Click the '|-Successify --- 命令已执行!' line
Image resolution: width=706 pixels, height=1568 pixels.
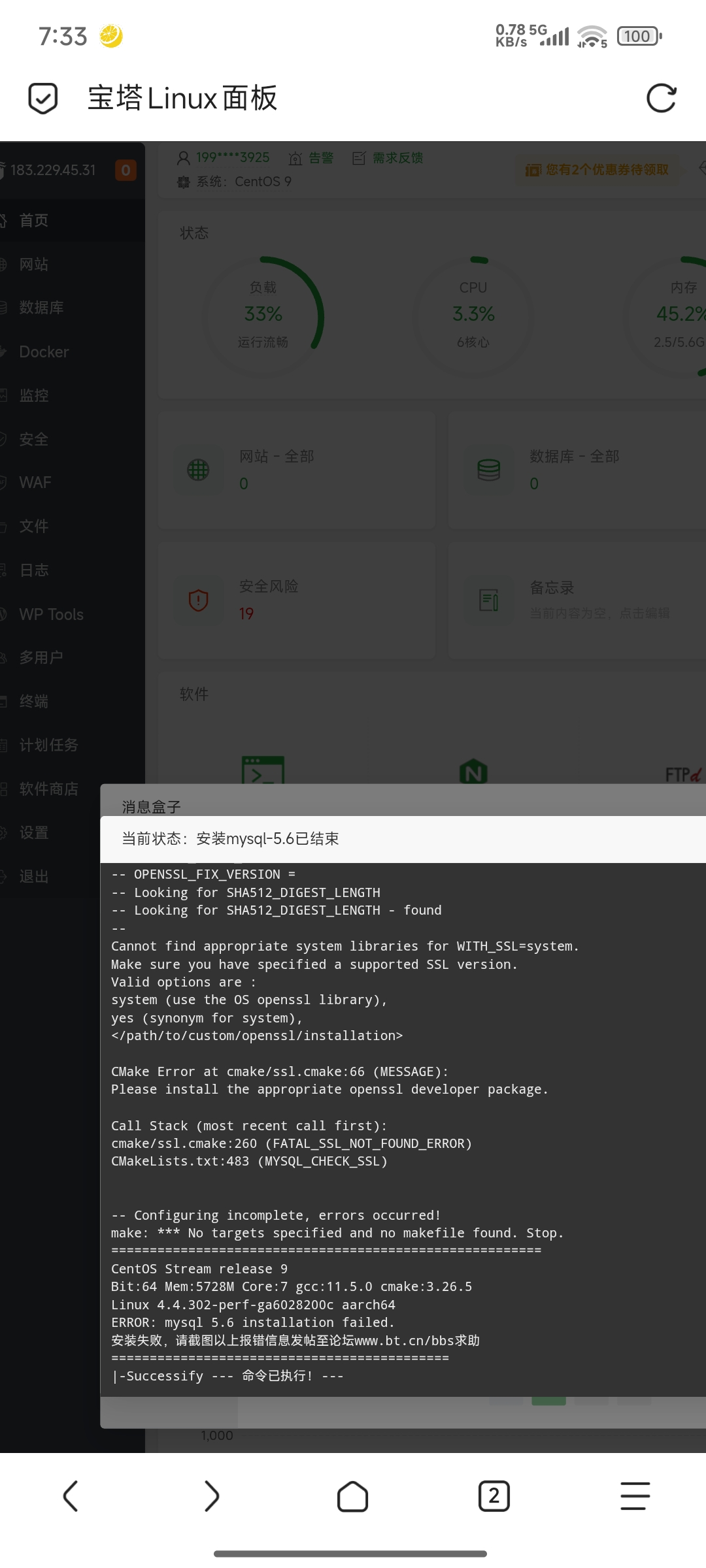[x=227, y=1376]
